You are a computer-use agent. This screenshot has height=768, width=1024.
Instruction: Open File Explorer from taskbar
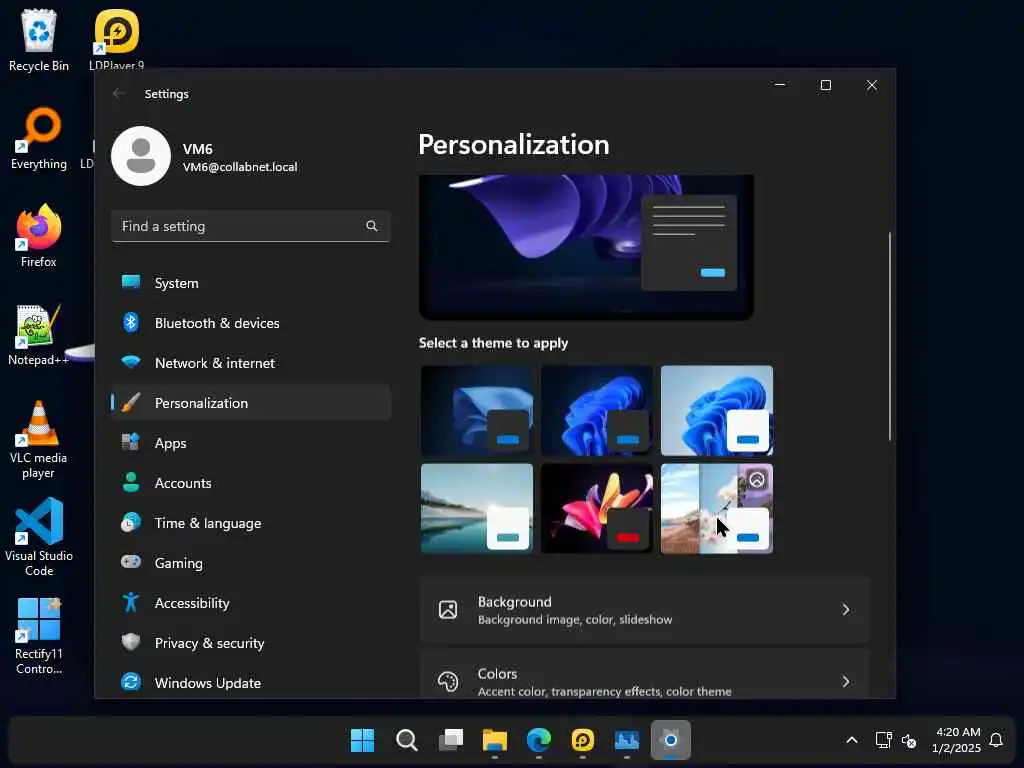(494, 740)
